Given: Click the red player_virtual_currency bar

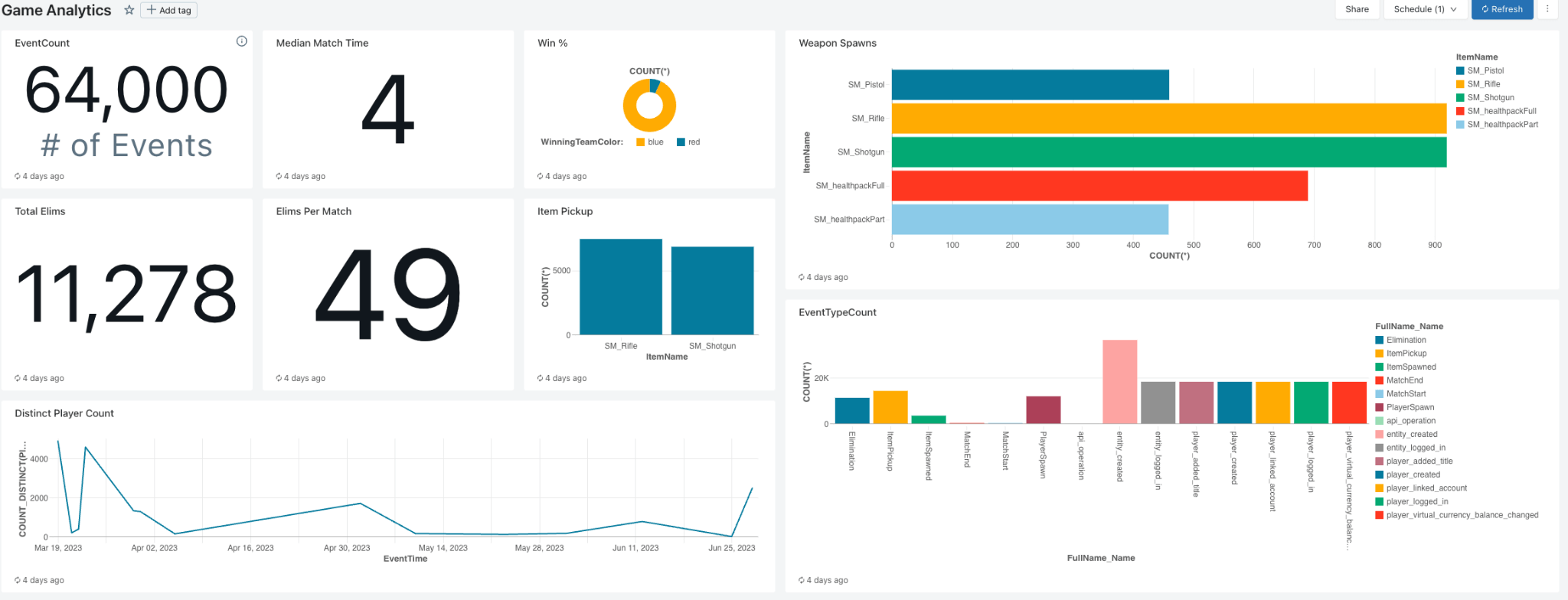Looking at the screenshot, I should click(1349, 403).
